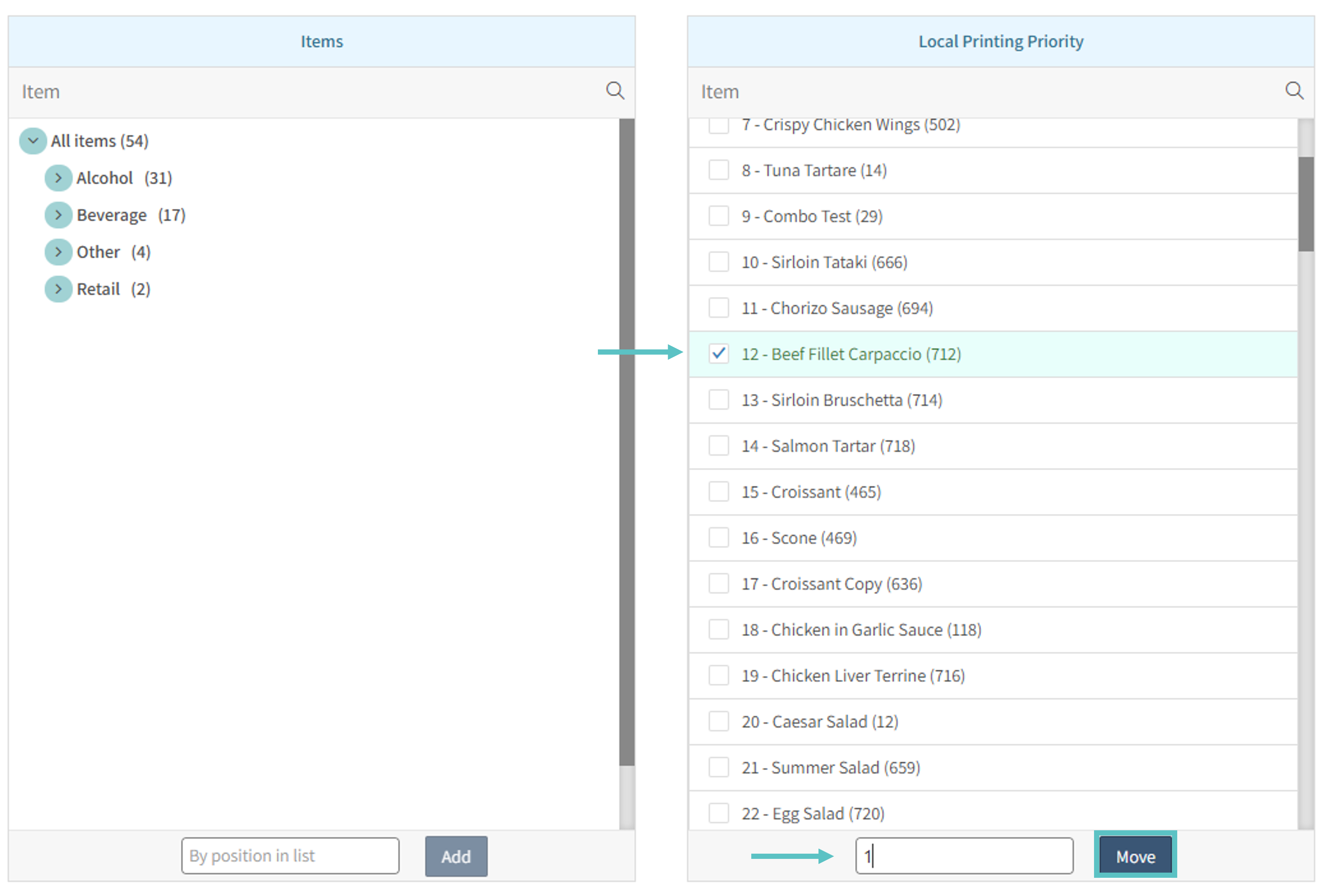Select the 'Alcohol' category label

click(x=105, y=178)
